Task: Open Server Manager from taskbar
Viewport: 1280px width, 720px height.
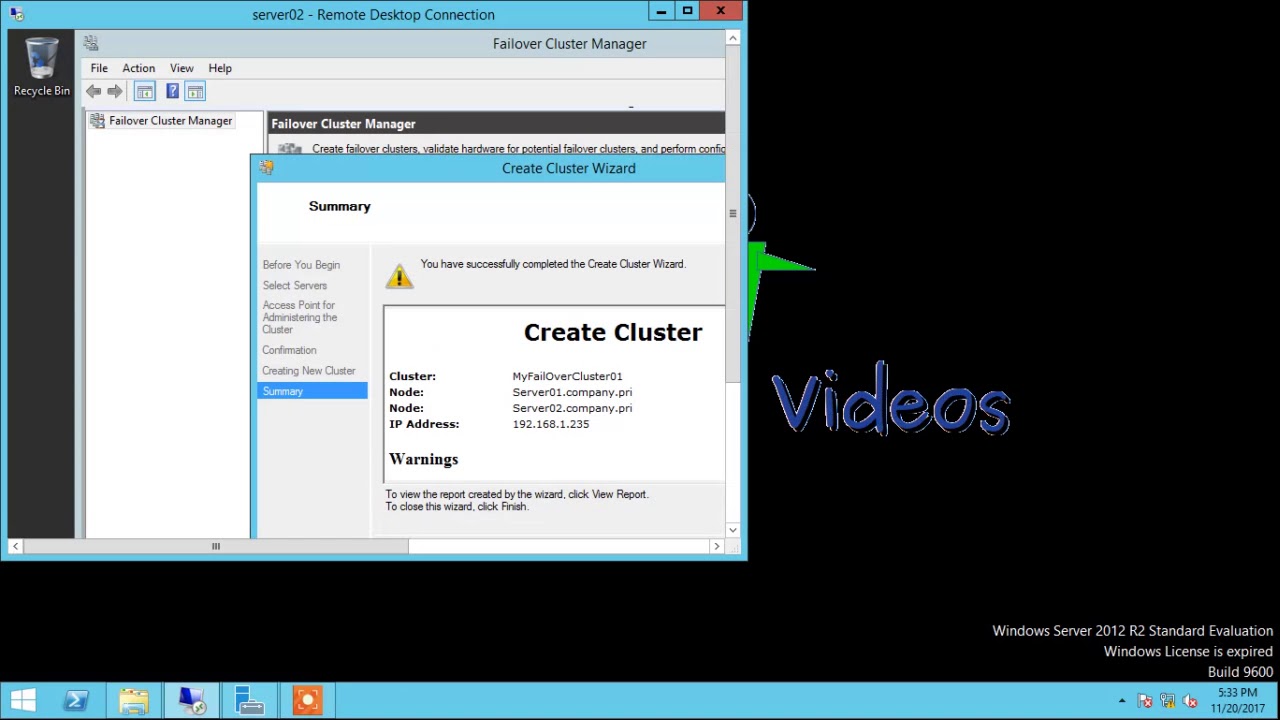Action: 249,701
